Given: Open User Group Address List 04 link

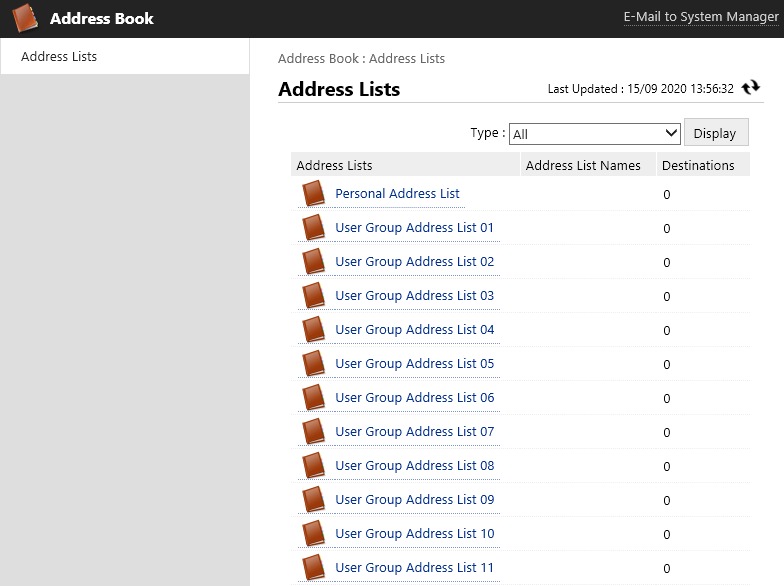Looking at the screenshot, I should (x=414, y=330).
